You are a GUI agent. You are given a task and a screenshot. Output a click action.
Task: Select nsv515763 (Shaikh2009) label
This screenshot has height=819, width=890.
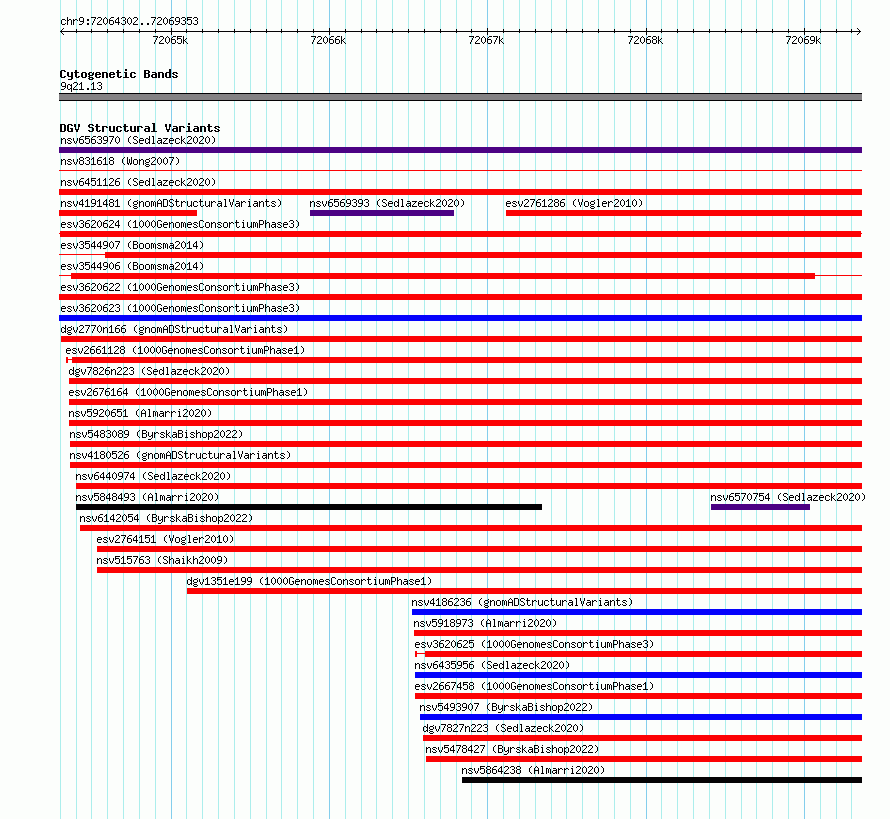162,560
